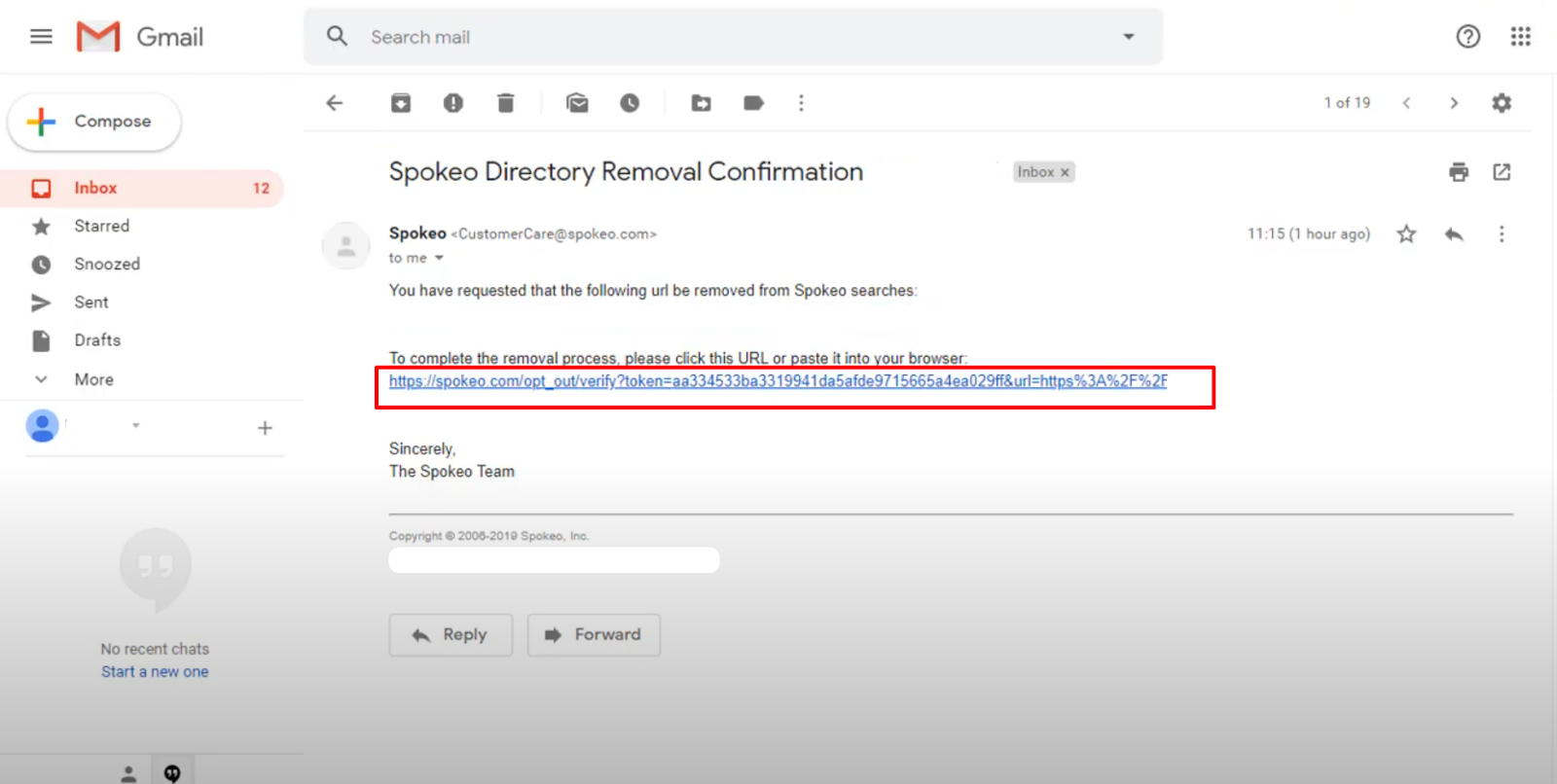Click the Labels tag icon

753,103
